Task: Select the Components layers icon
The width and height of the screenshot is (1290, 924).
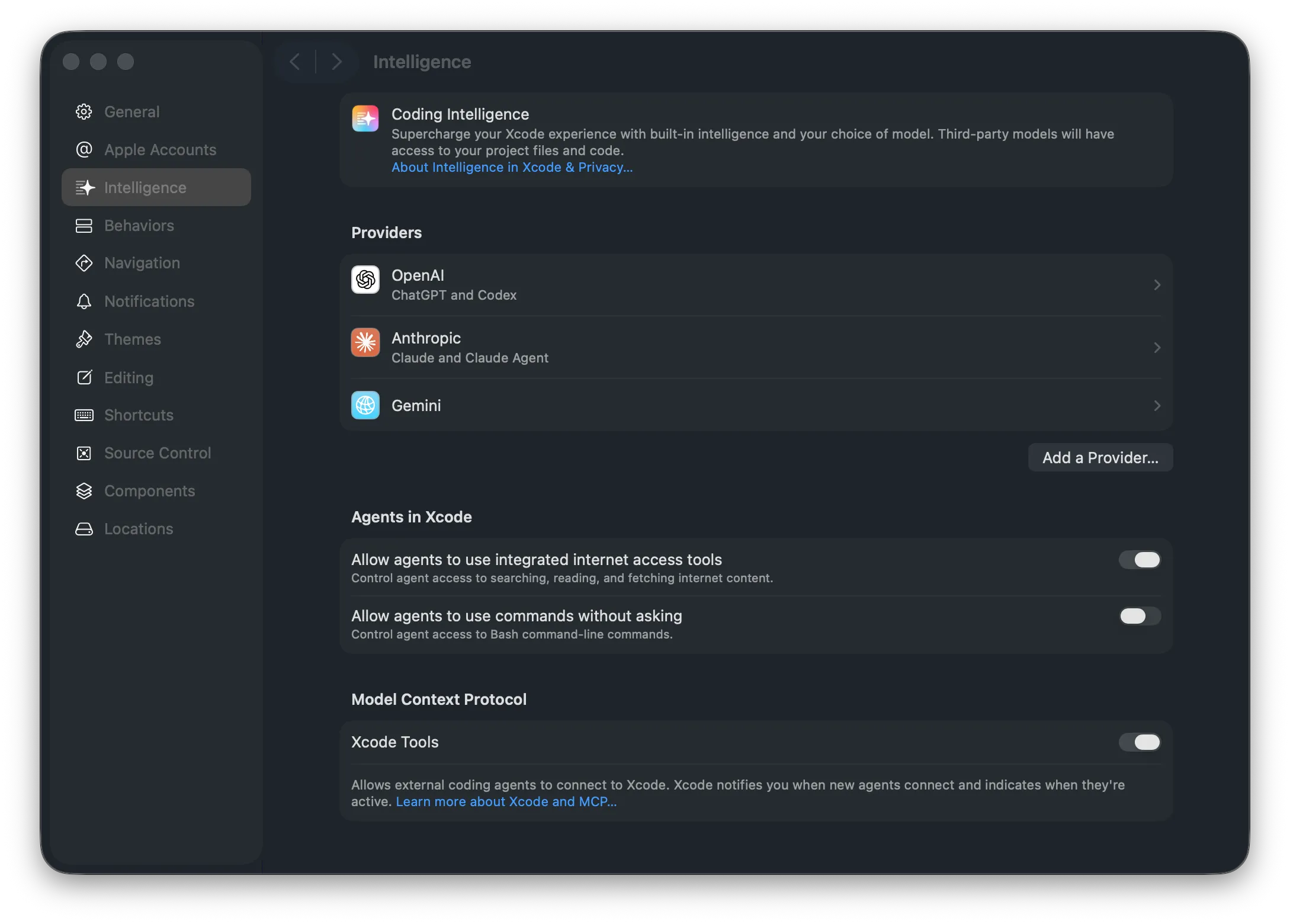Action: pos(85,490)
